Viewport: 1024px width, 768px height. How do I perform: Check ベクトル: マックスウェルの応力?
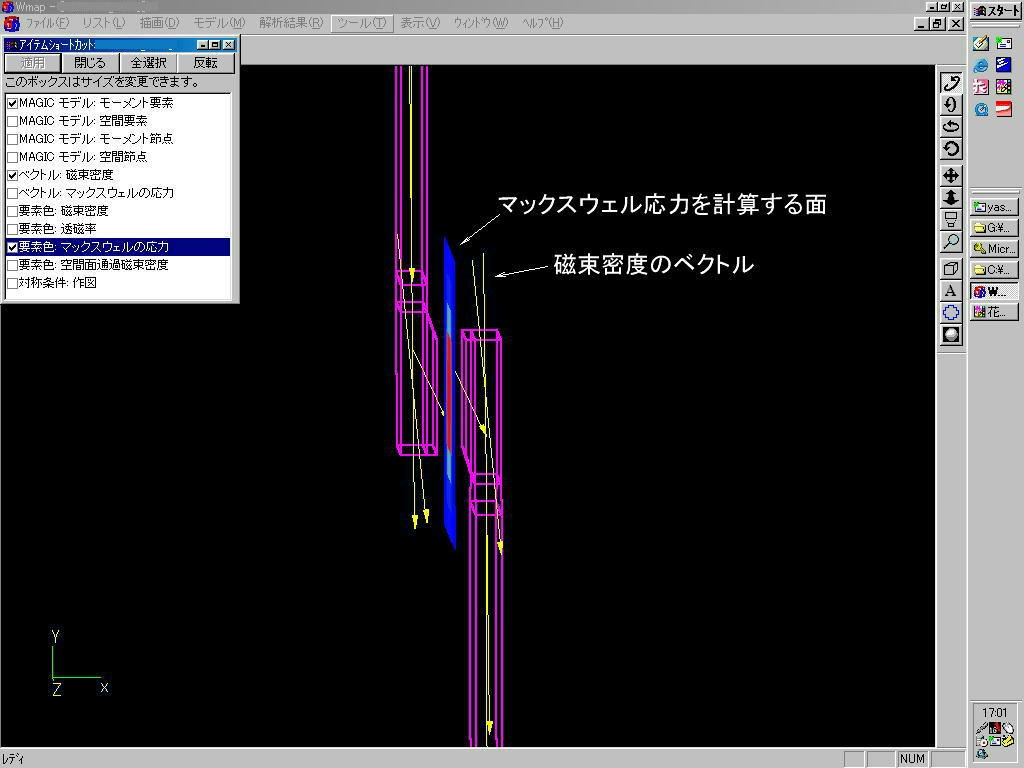tap(12, 193)
